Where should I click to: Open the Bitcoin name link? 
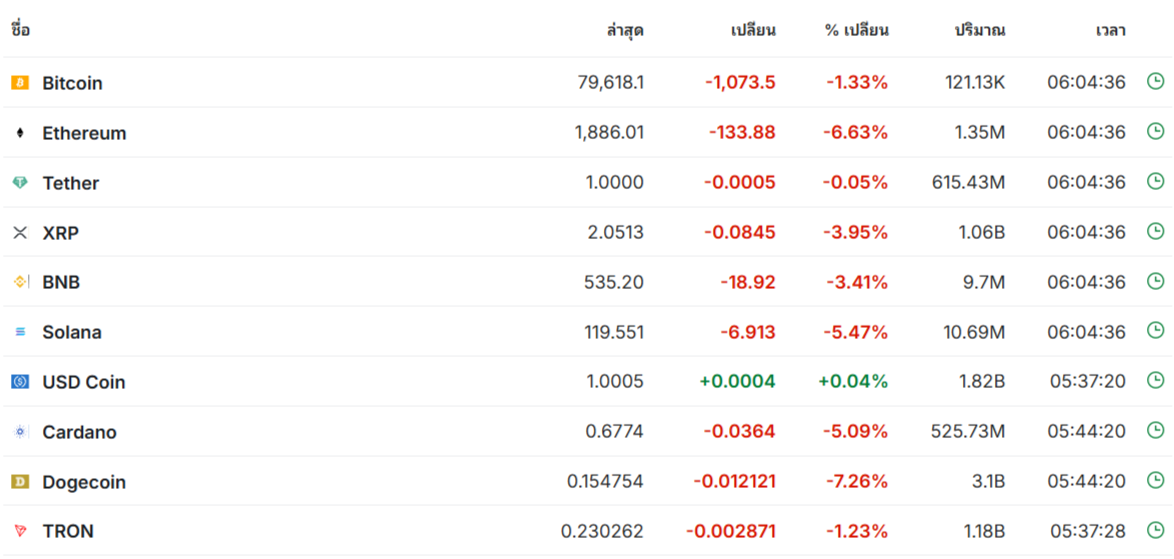coord(73,83)
